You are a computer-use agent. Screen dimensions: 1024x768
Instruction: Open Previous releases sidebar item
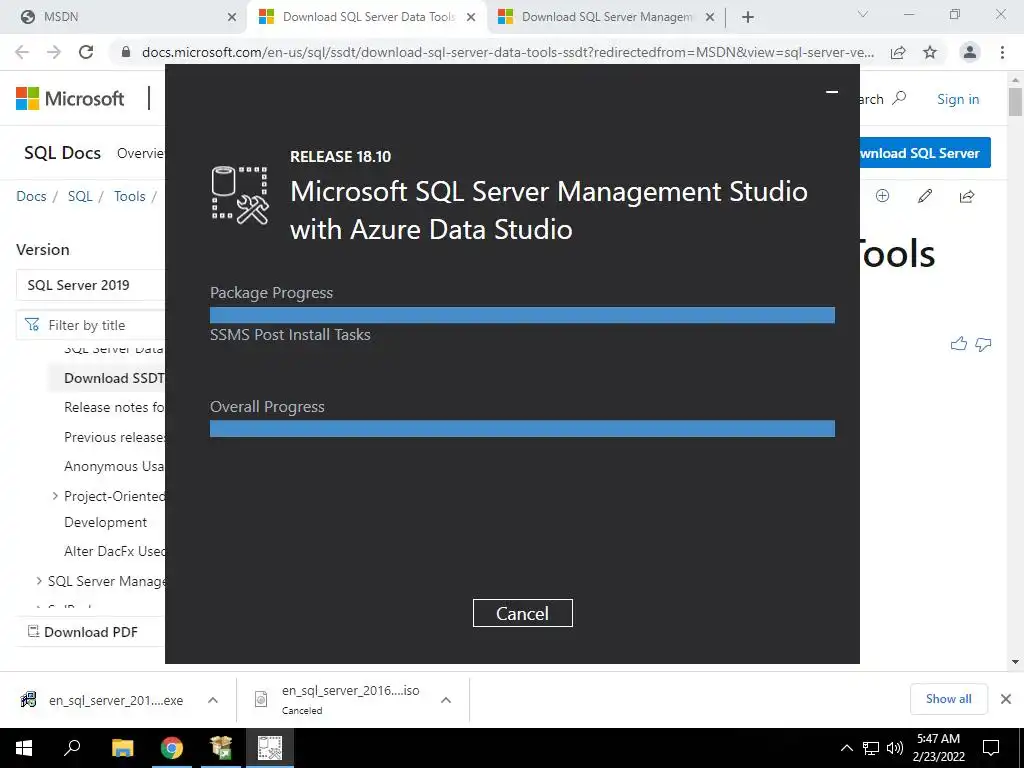pyautogui.click(x=114, y=437)
